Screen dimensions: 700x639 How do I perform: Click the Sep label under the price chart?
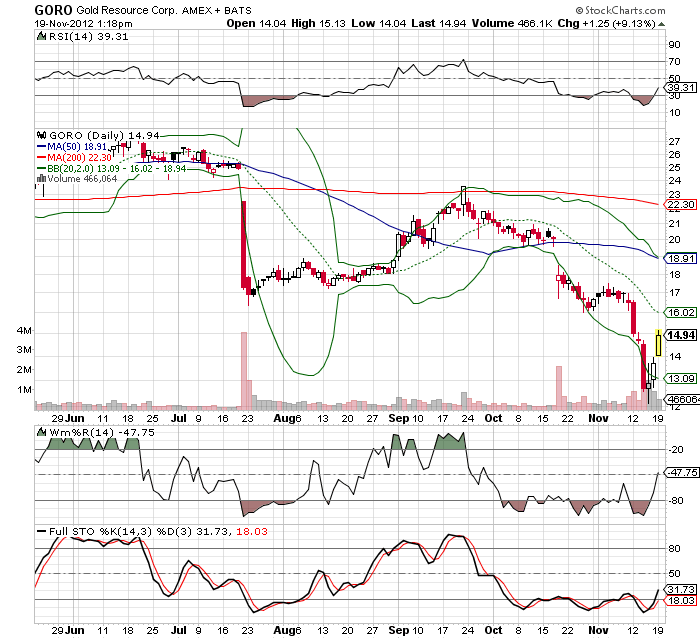399,418
